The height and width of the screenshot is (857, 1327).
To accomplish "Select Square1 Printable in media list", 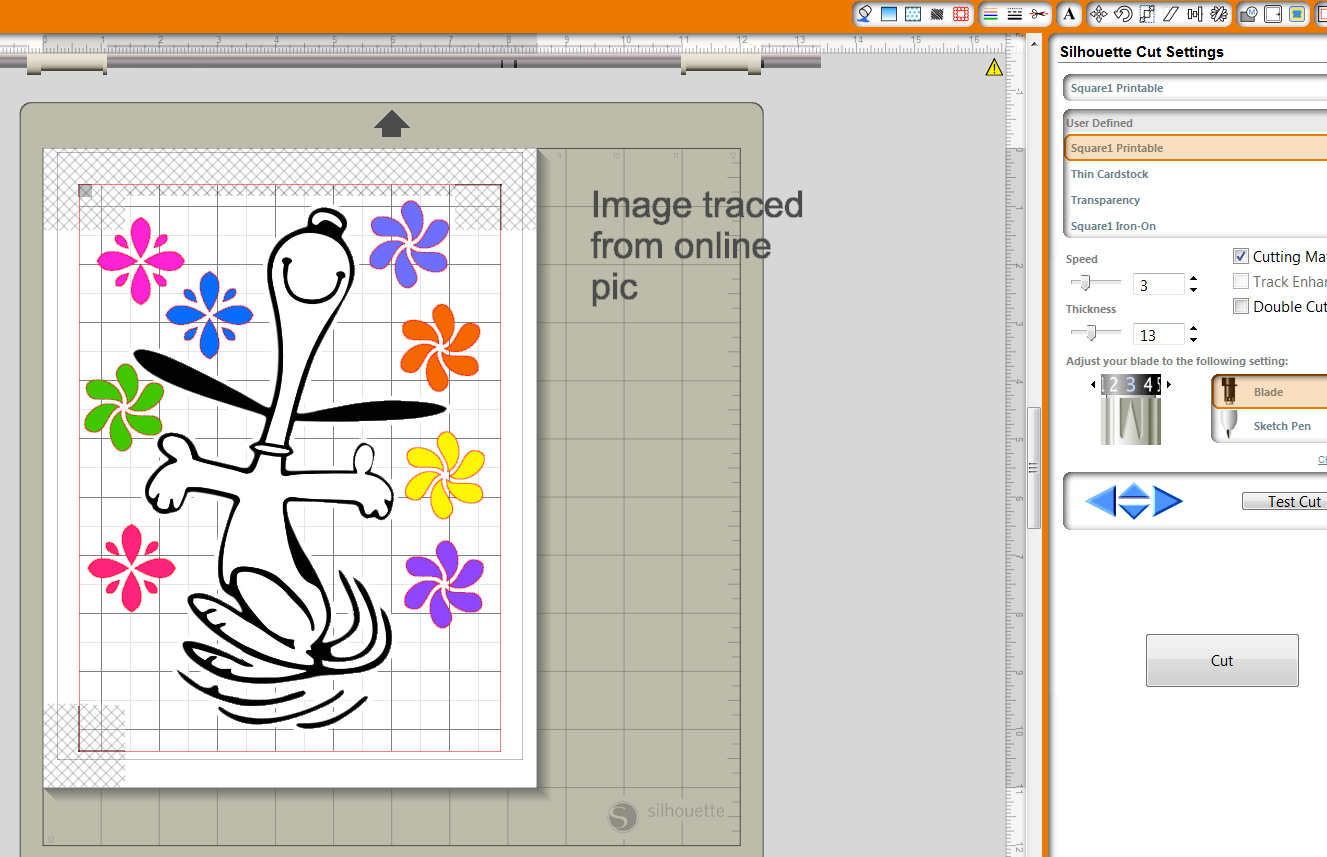I will tap(1195, 148).
